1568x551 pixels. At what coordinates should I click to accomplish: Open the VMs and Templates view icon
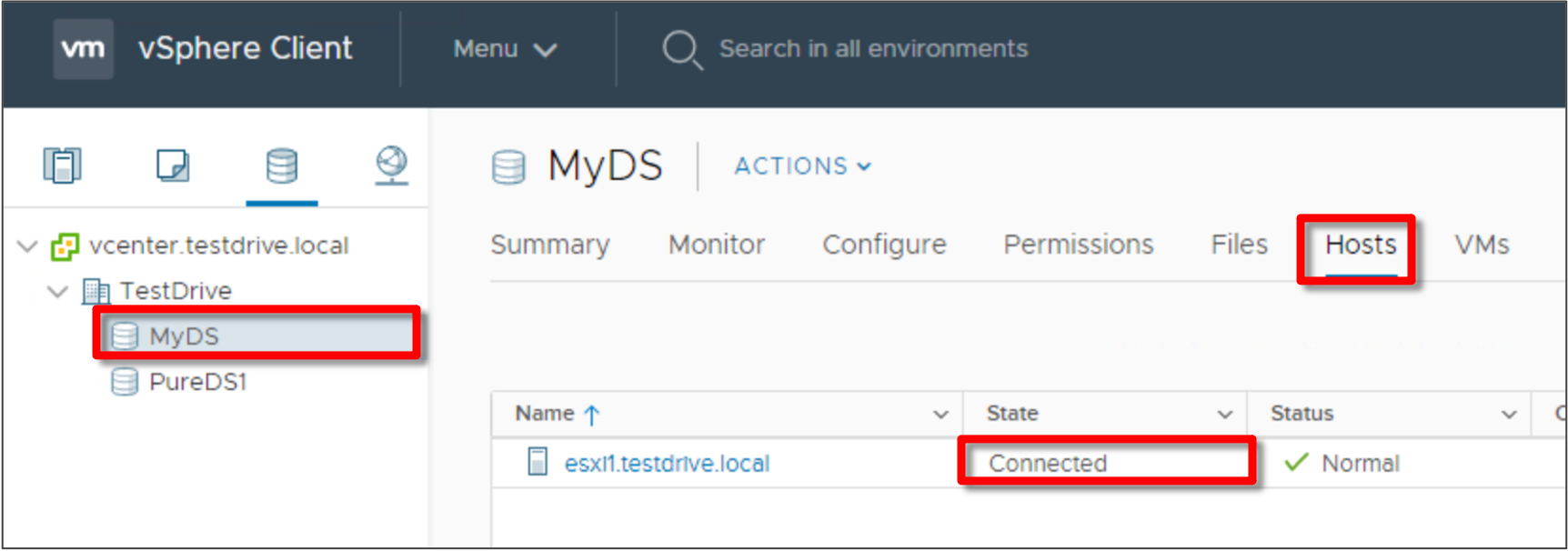[x=172, y=165]
